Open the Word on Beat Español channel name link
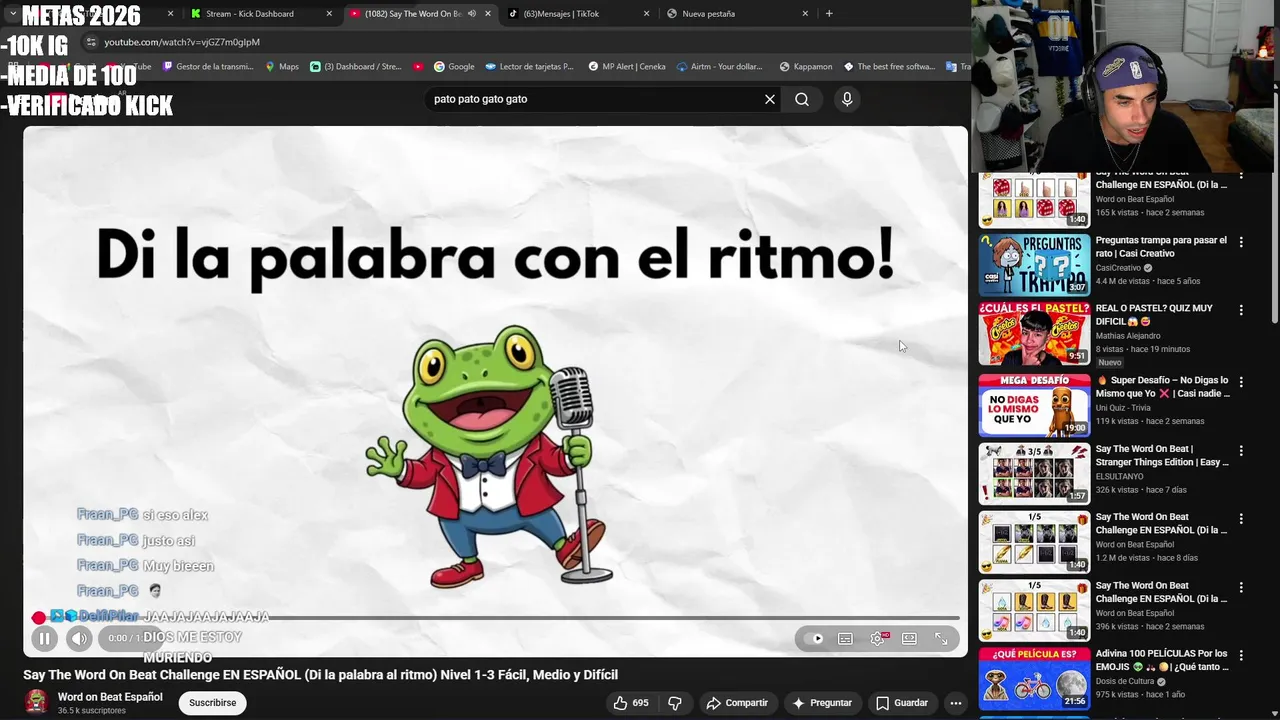Screen dimensions: 1280x720 pyautogui.click(x=110, y=697)
